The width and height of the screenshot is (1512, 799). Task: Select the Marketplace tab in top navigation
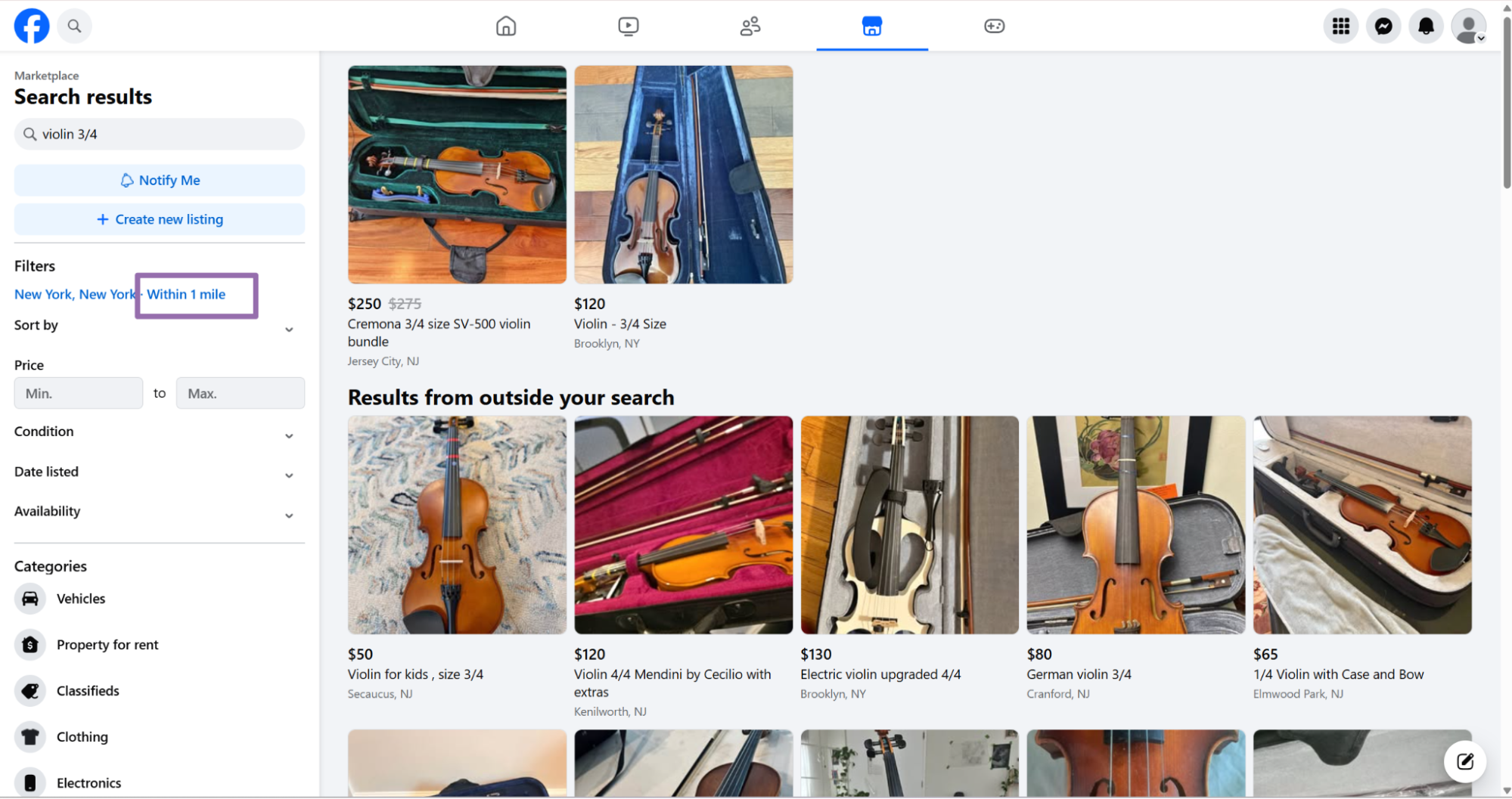click(872, 26)
